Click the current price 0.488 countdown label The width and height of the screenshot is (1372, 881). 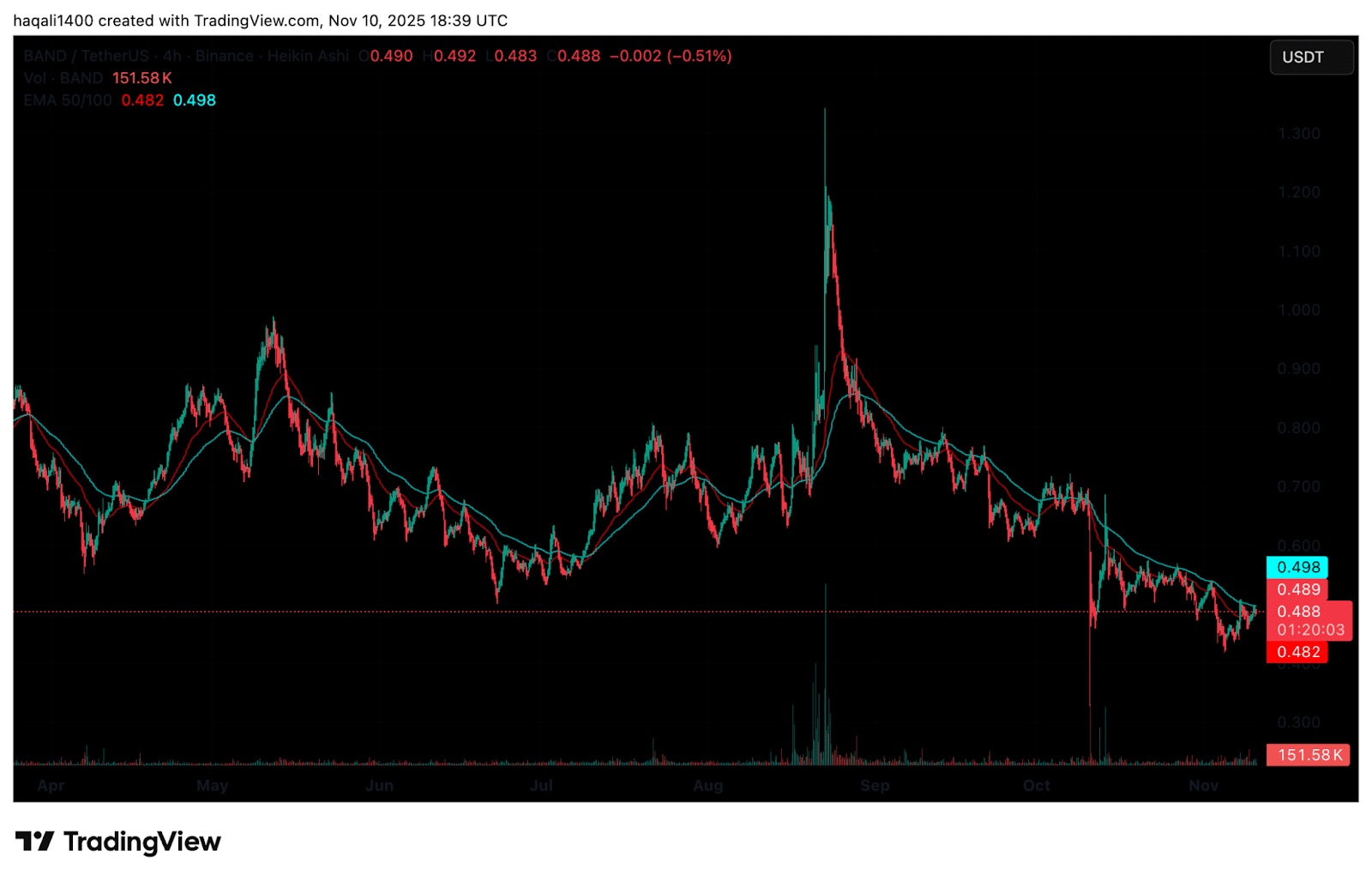[x=1309, y=620]
